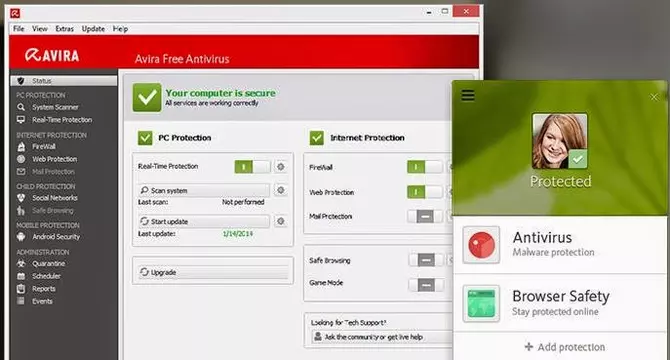Viewport: 670px width, 360px height.
Task: Open Real-Time Protection settings gear
Action: tap(280, 167)
